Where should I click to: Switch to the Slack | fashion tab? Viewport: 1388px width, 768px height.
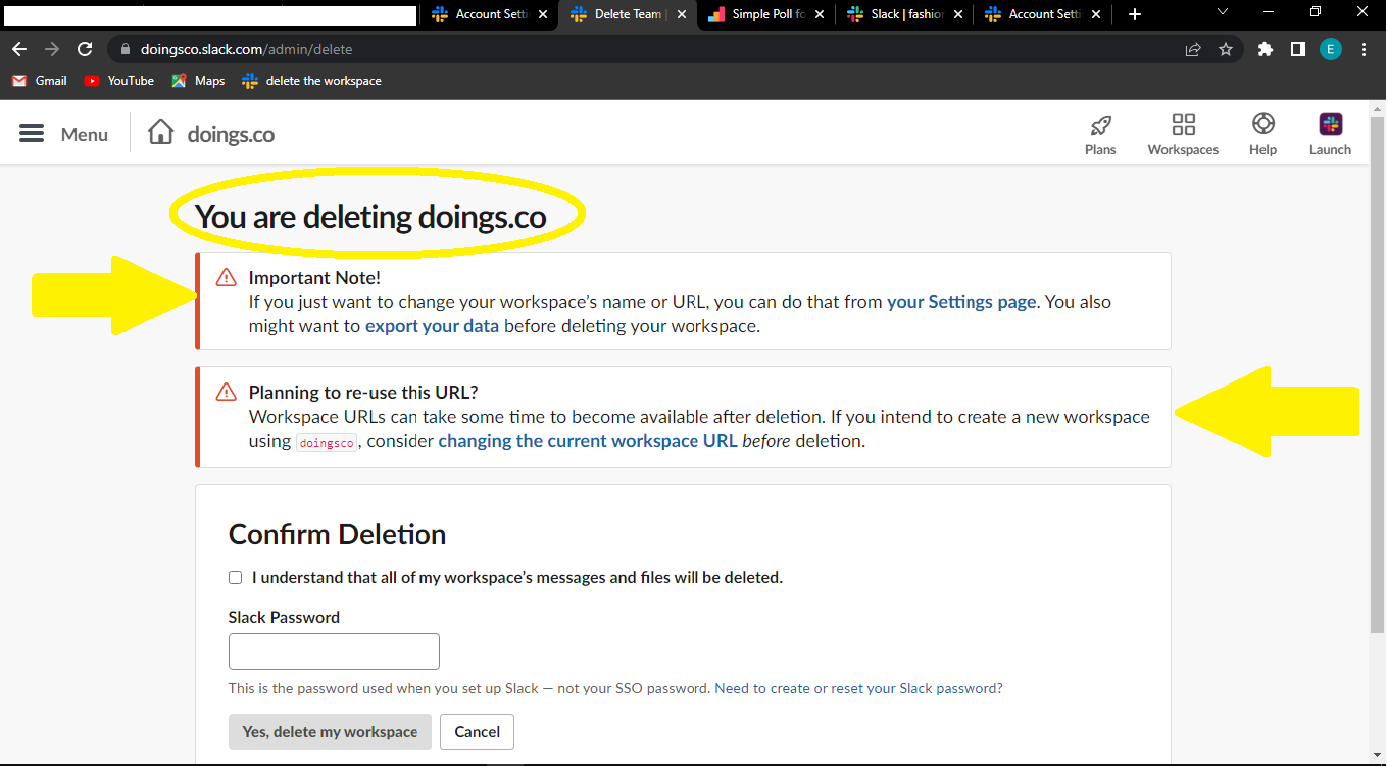[903, 14]
